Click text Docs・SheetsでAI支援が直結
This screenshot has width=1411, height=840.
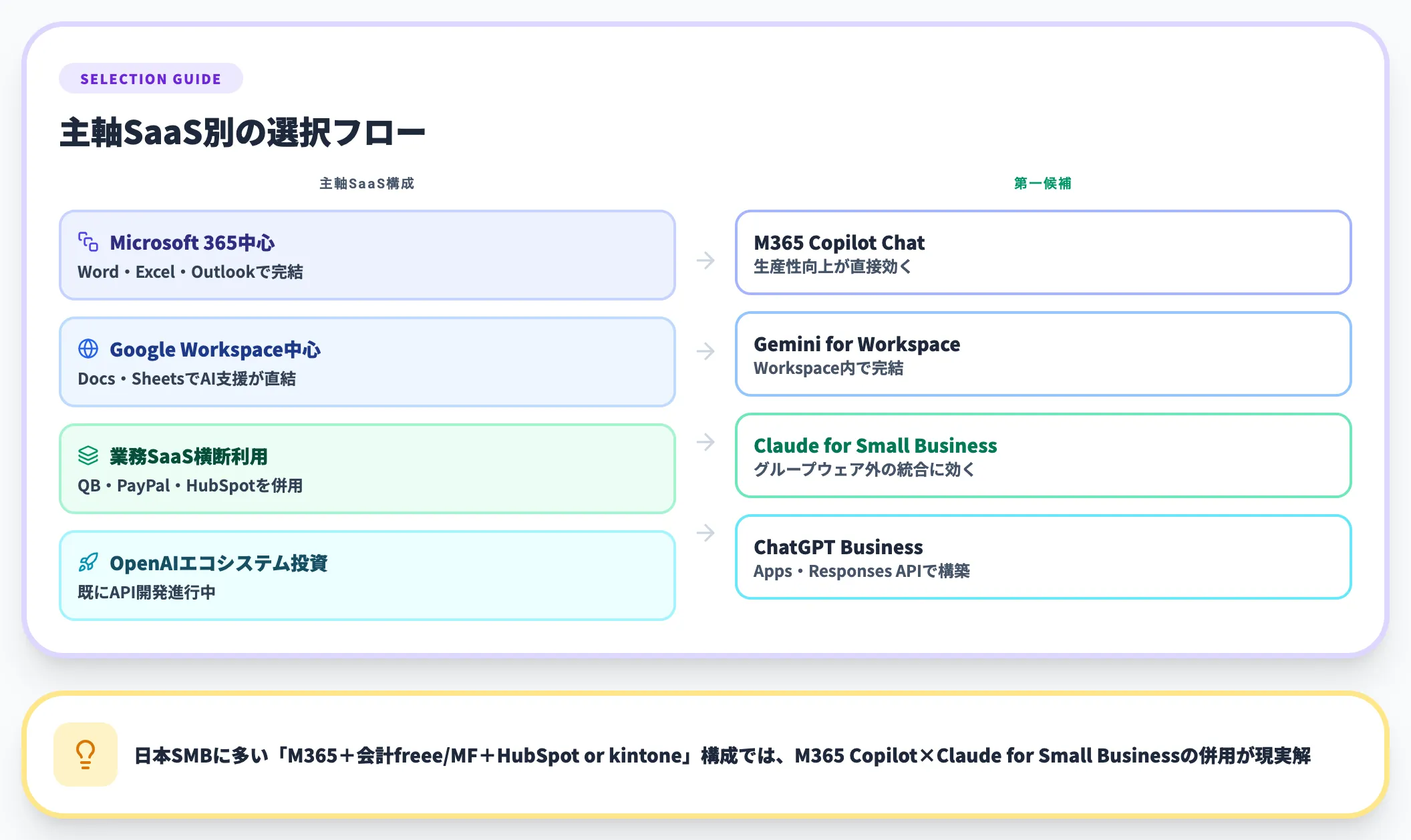pos(187,379)
